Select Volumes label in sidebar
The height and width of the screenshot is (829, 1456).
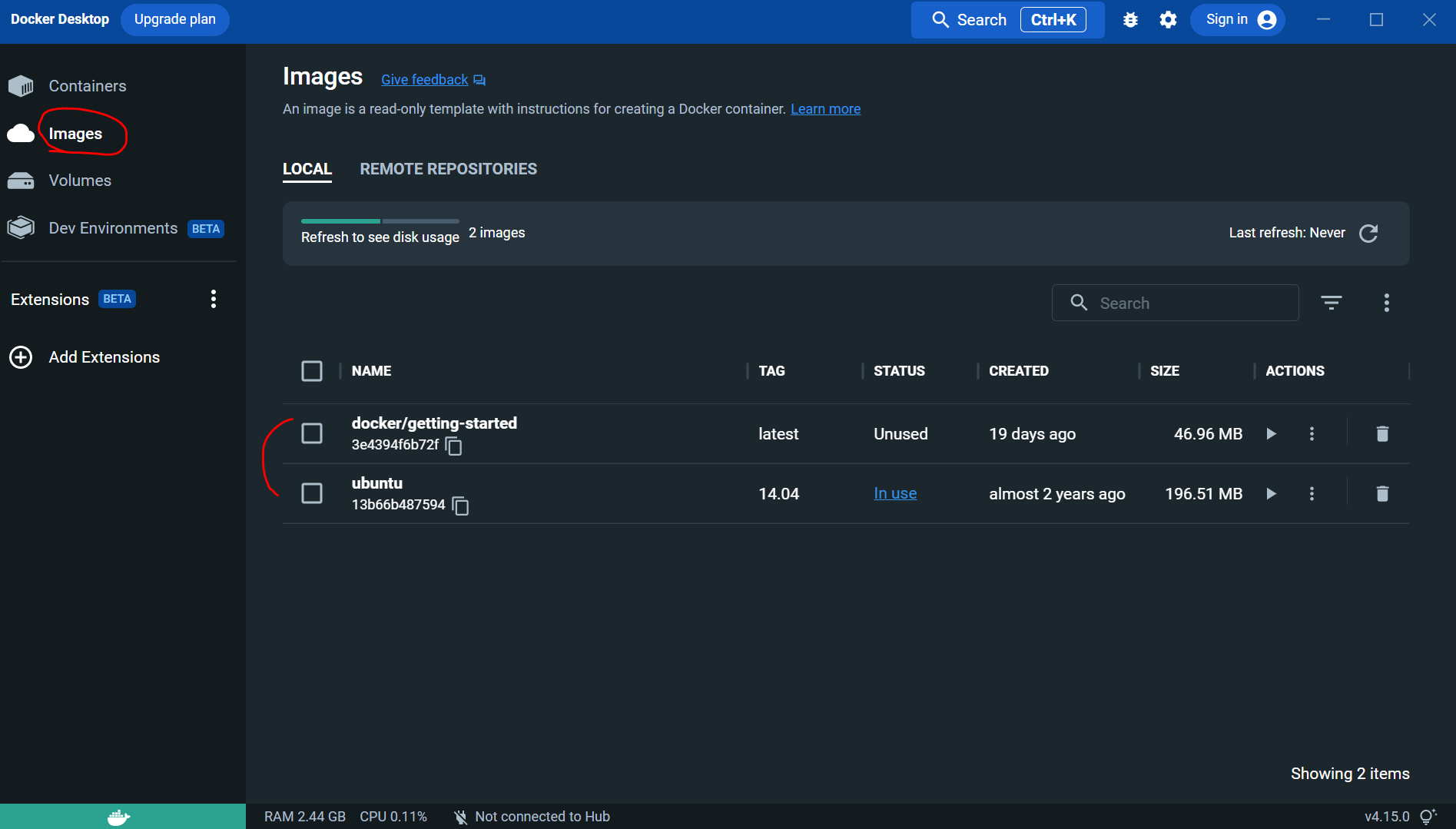tap(80, 181)
